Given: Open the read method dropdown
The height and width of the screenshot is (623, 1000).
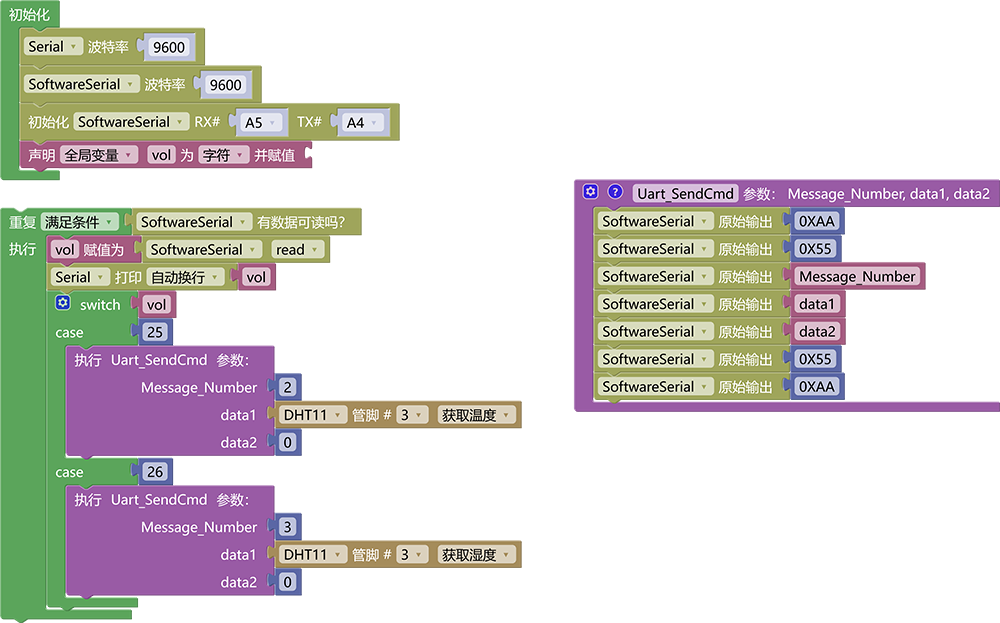Looking at the screenshot, I should point(297,249).
